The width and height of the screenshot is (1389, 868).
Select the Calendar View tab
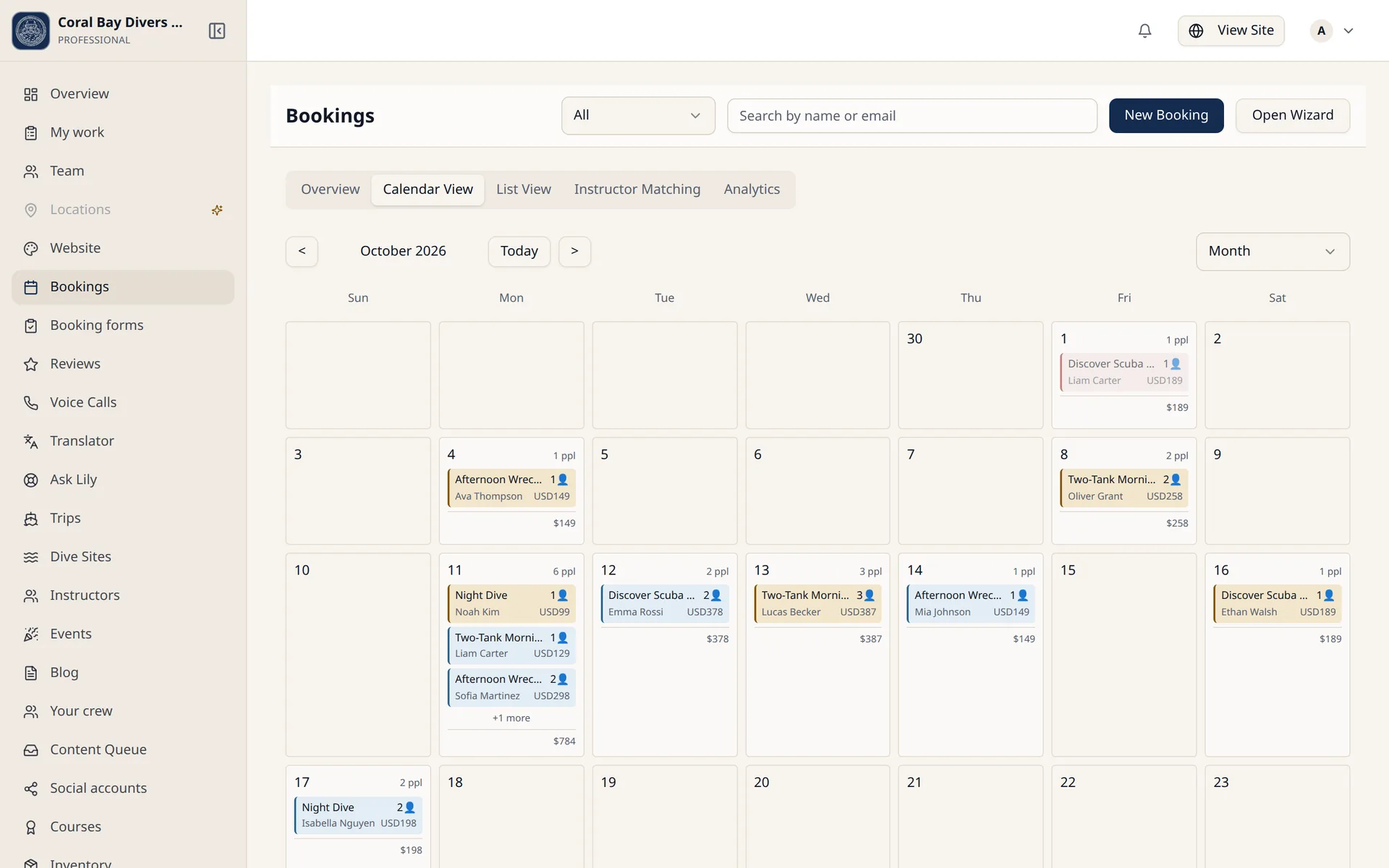pyautogui.click(x=428, y=190)
